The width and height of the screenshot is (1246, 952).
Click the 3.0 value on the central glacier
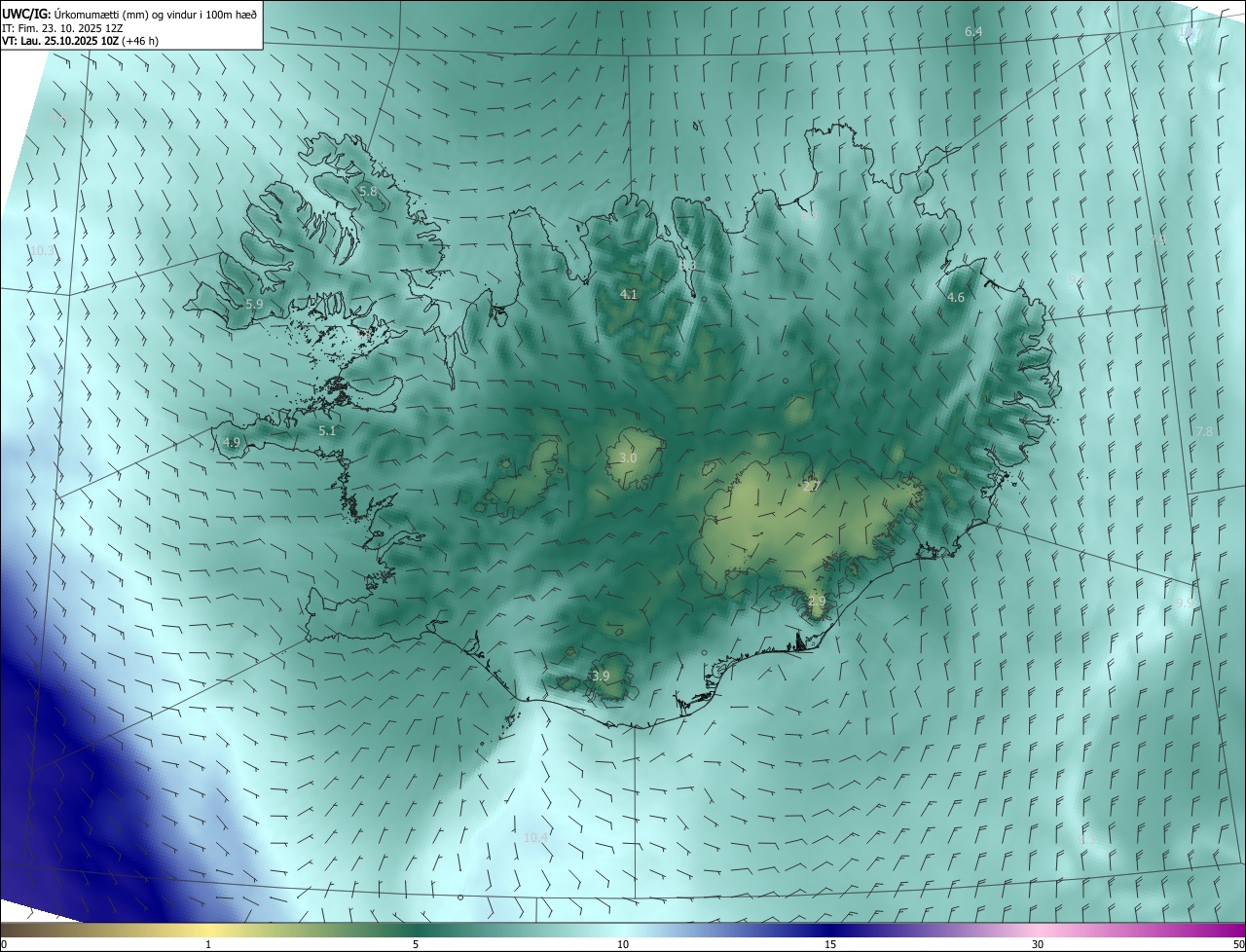click(628, 458)
